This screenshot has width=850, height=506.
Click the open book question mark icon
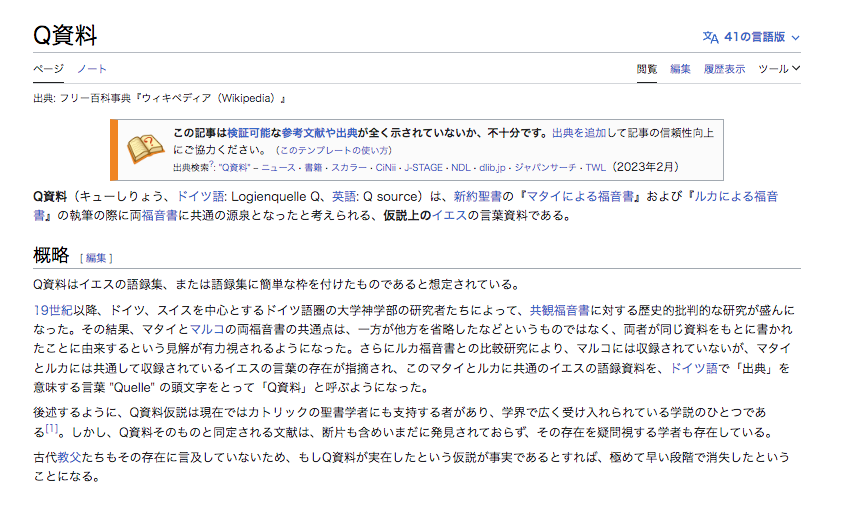coord(145,149)
